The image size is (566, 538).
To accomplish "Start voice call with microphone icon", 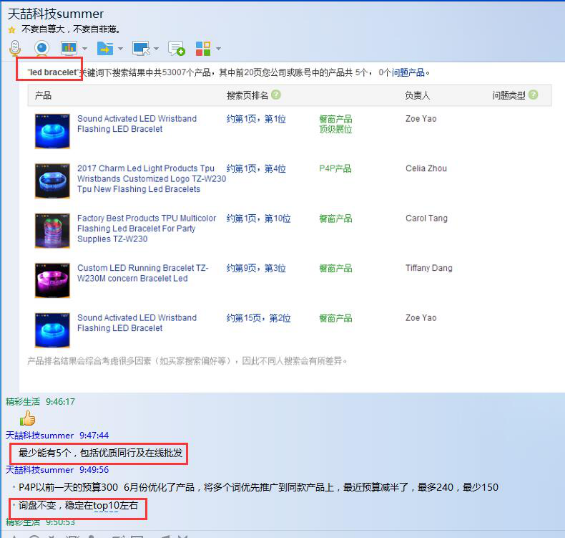I will click(x=15, y=48).
